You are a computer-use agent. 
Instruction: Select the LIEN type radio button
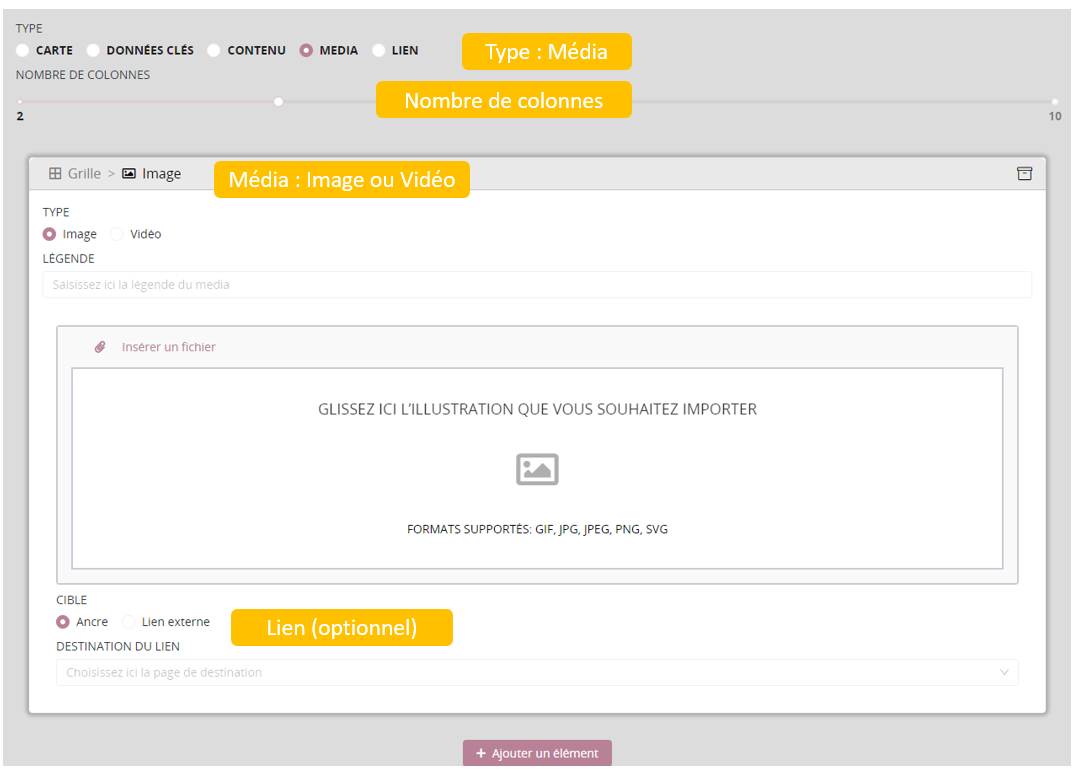coord(379,50)
